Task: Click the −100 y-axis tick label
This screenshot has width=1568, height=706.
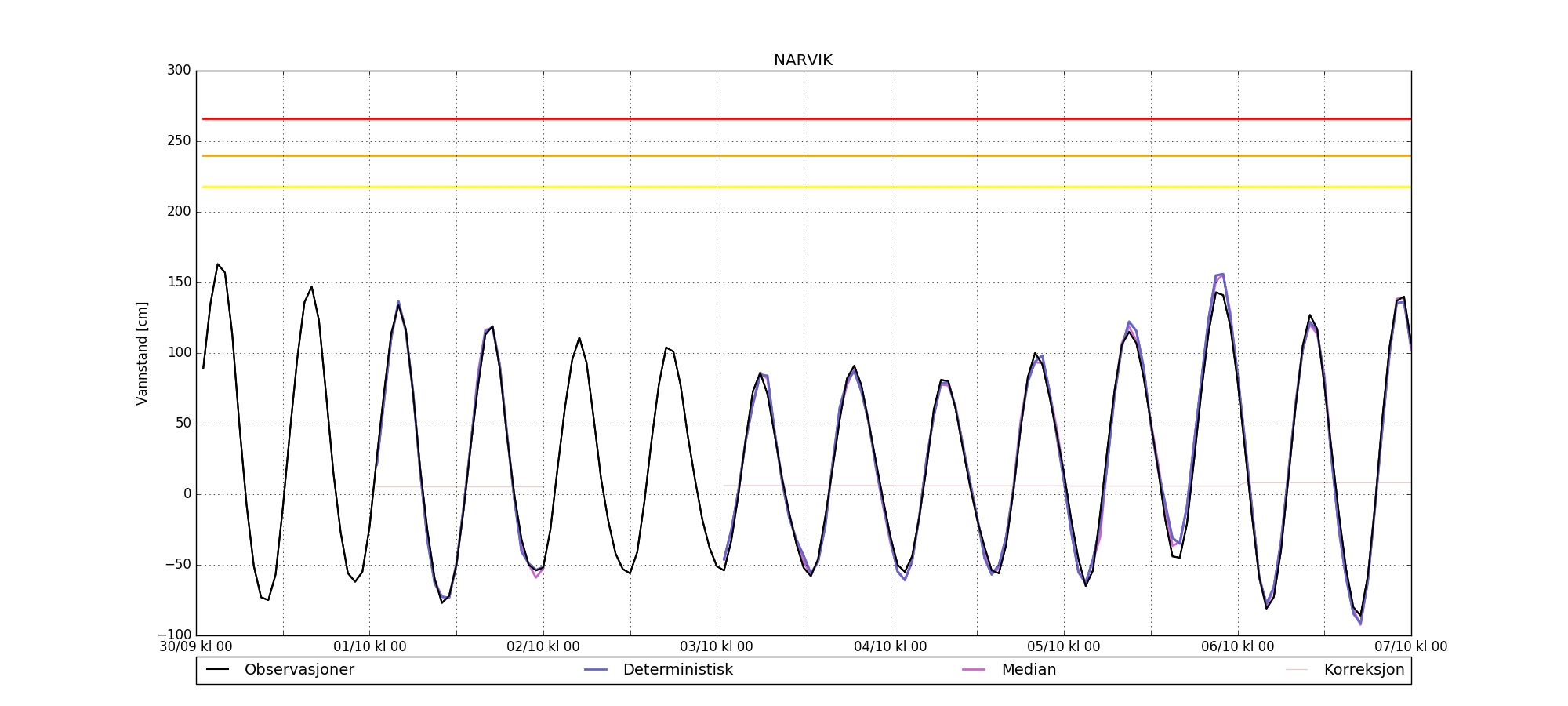Action: coord(174,635)
